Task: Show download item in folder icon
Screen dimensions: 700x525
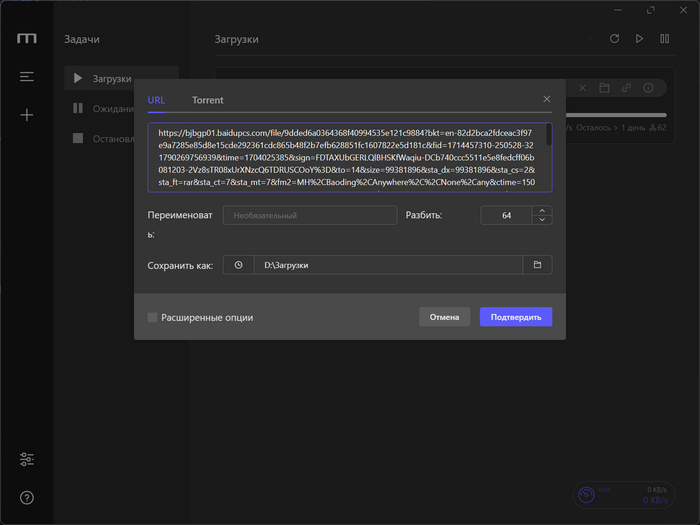Action: click(x=604, y=88)
